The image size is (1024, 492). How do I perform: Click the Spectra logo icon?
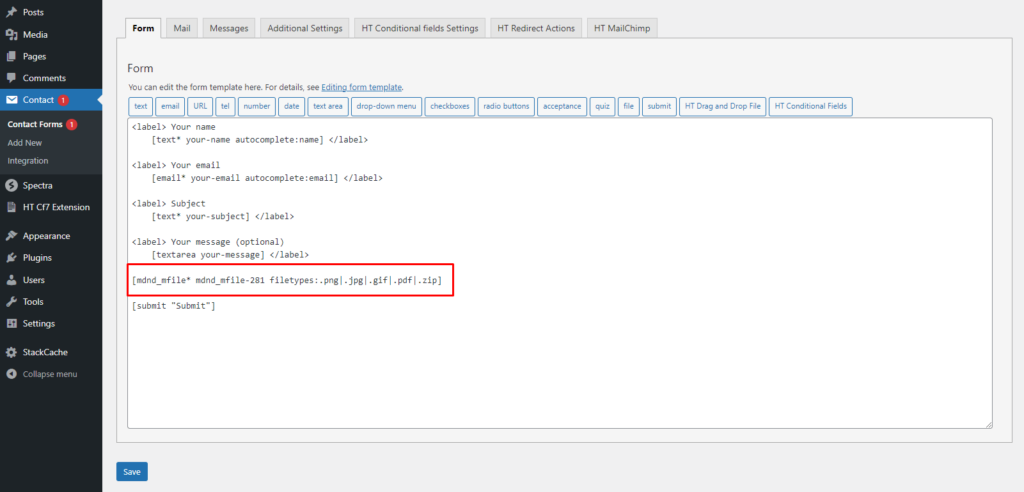[11, 185]
